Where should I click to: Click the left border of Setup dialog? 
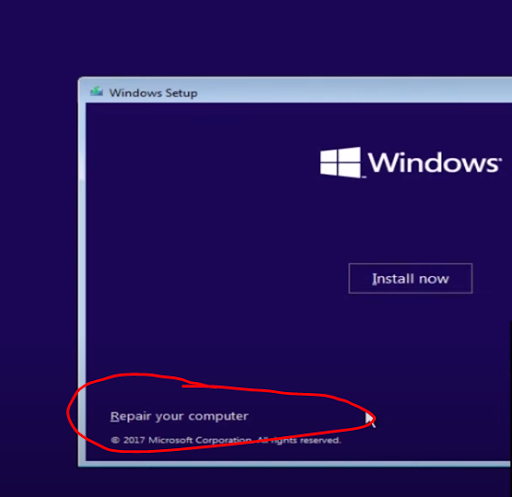coord(82,267)
